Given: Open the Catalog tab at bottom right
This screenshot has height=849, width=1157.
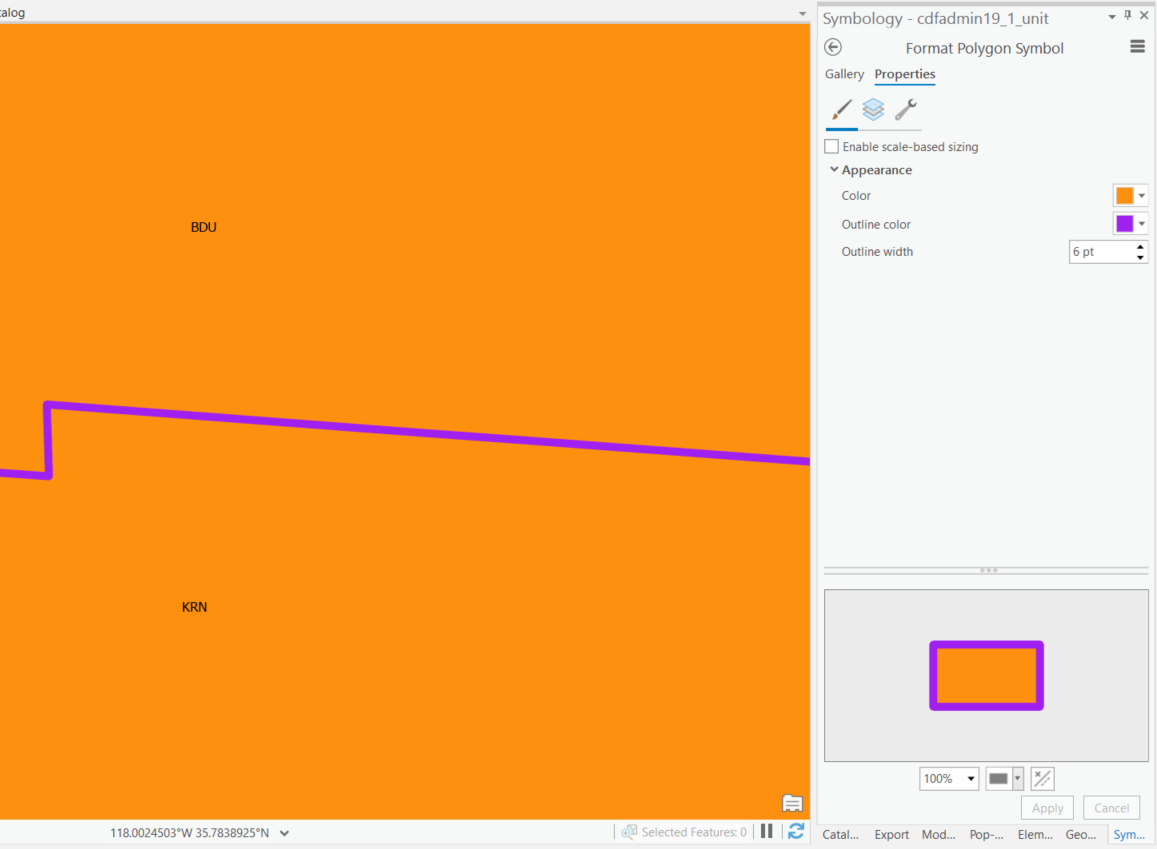Looking at the screenshot, I should [840, 834].
